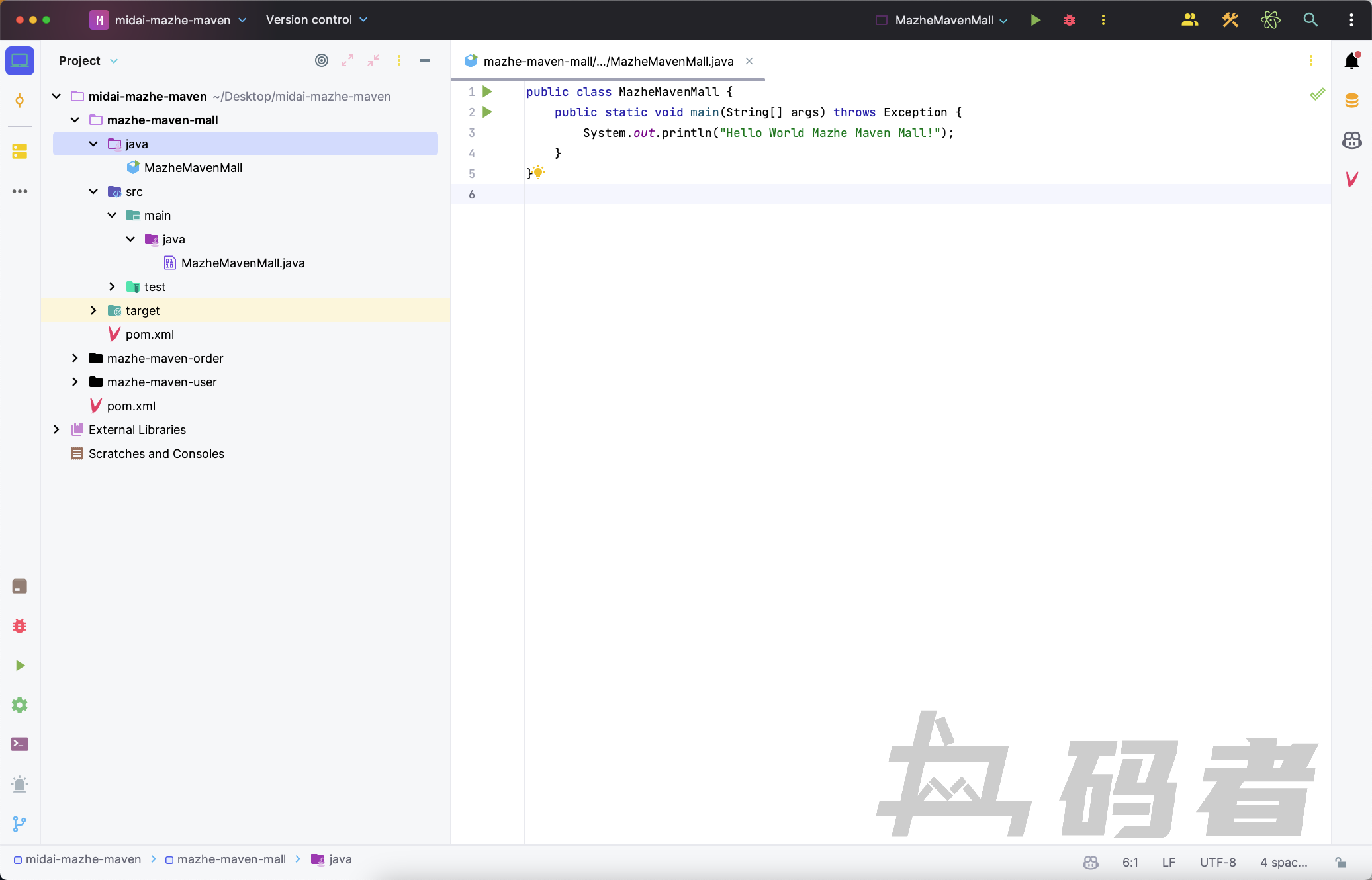Toggle read-only lock icon in status bar
Image resolution: width=1372 pixels, height=880 pixels.
[1340, 862]
